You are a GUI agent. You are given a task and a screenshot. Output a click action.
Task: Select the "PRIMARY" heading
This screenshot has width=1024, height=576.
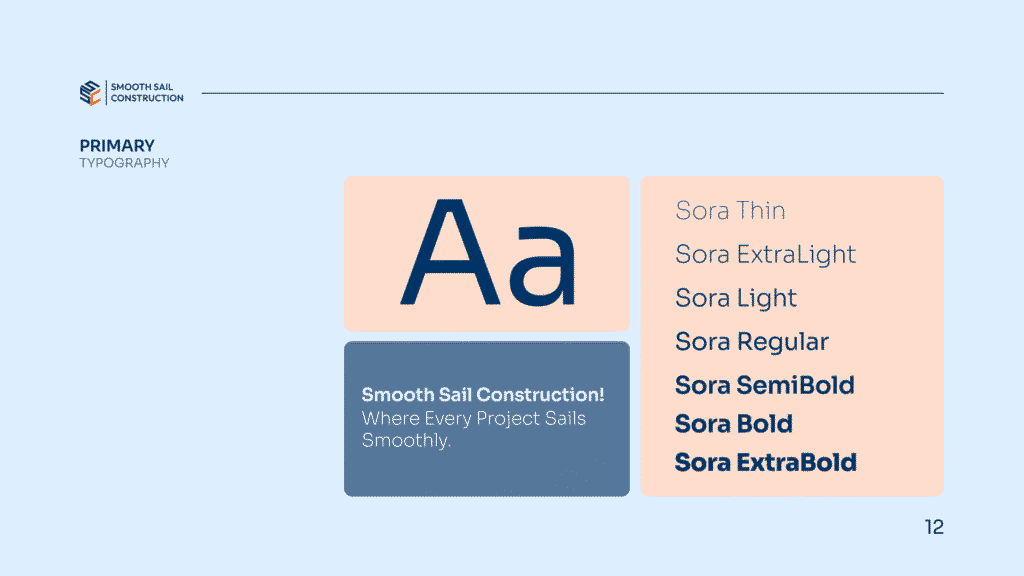tap(117, 146)
